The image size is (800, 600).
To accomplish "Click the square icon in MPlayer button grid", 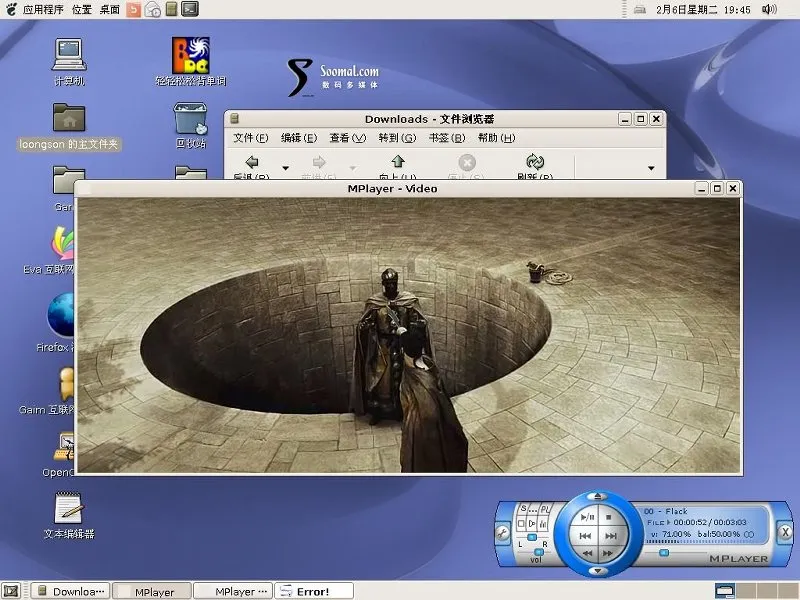I will pos(521,523).
